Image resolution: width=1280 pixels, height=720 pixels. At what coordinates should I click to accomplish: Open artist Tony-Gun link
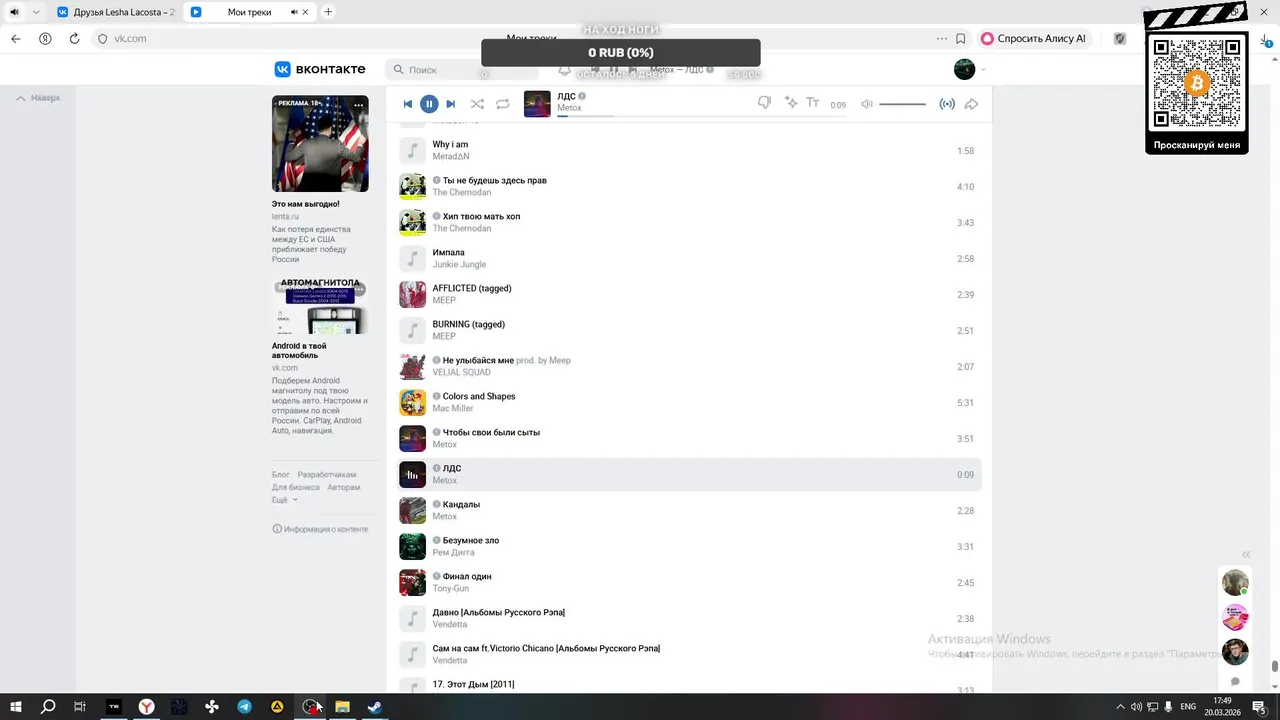click(x=451, y=589)
